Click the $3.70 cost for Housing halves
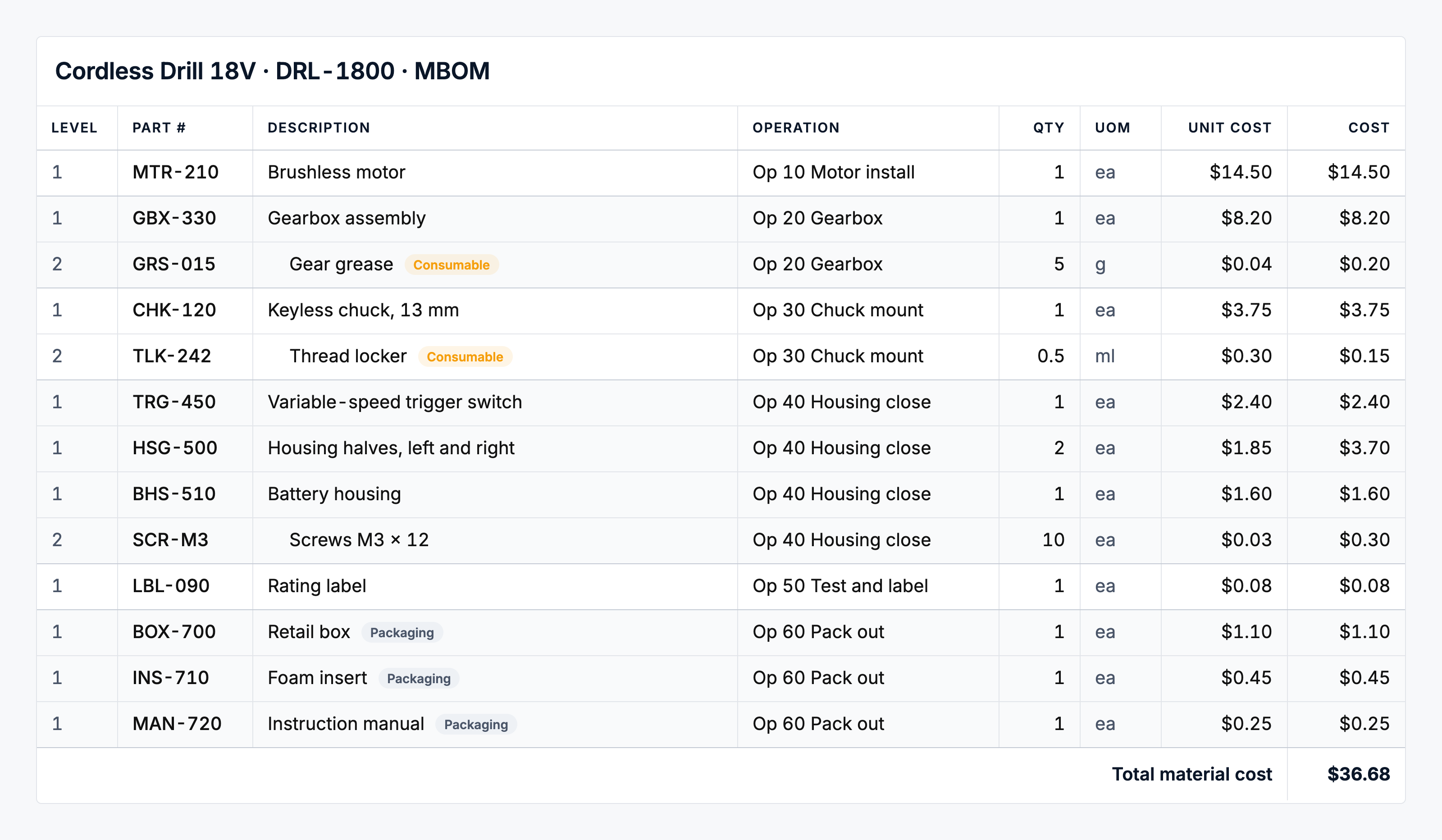 point(1364,448)
